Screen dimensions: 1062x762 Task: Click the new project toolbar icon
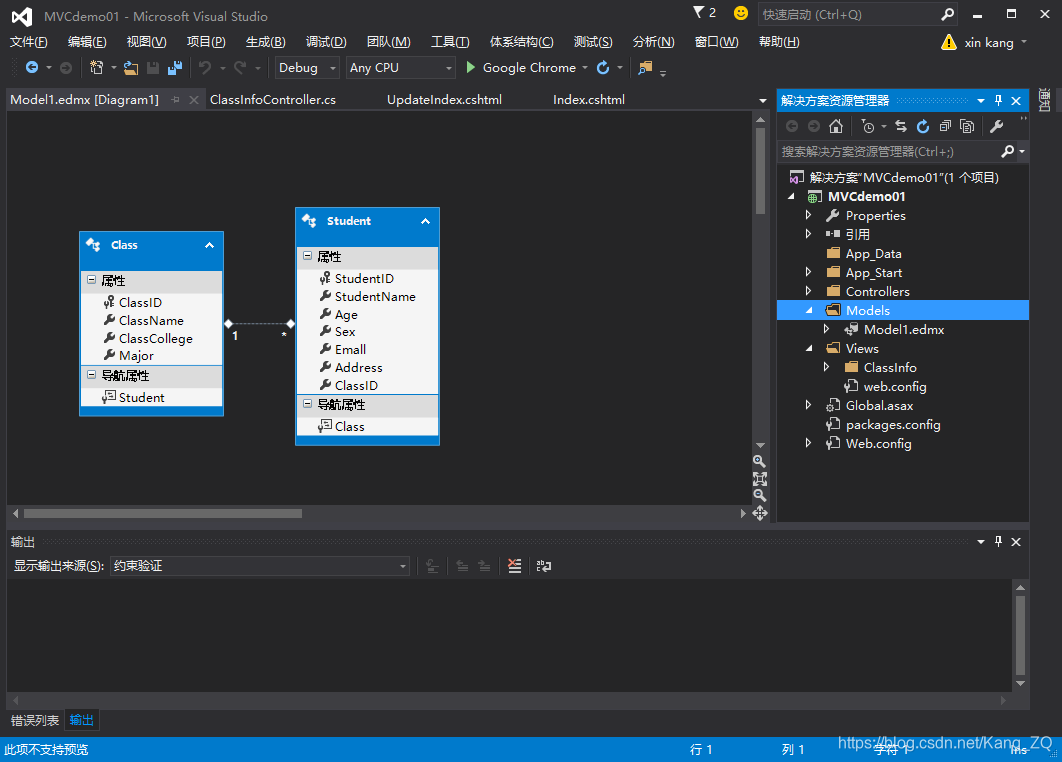96,68
